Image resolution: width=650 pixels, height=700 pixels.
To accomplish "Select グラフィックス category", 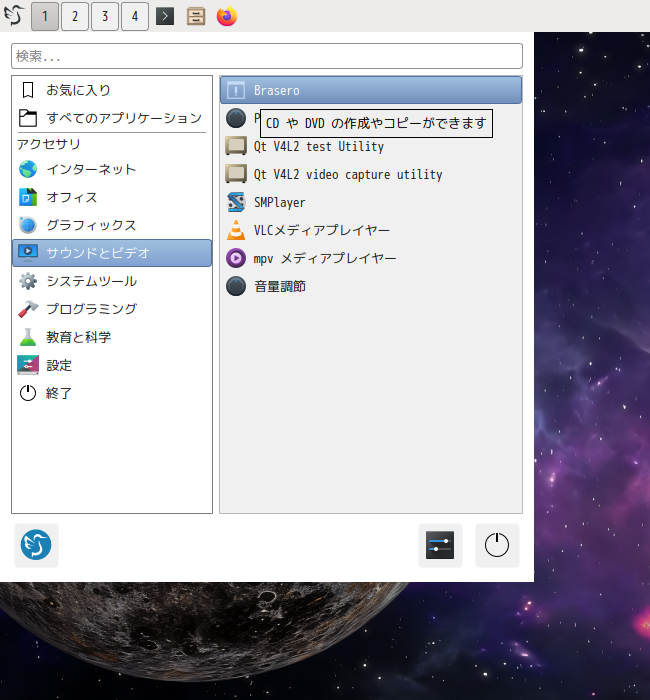I will tap(112, 225).
